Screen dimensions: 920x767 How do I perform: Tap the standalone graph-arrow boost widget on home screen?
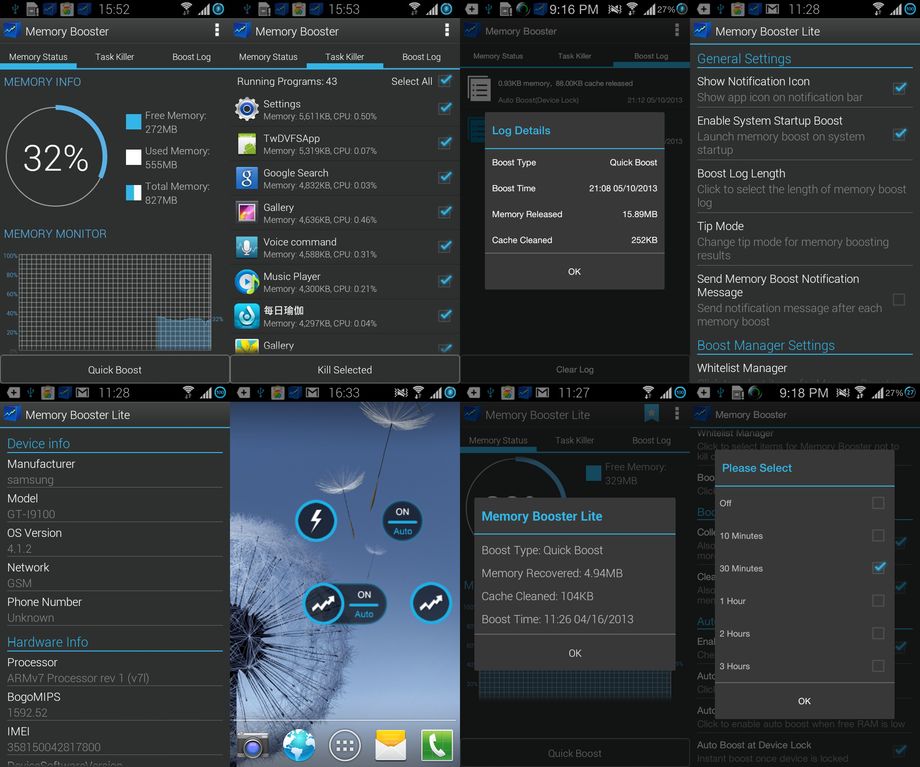(x=431, y=603)
